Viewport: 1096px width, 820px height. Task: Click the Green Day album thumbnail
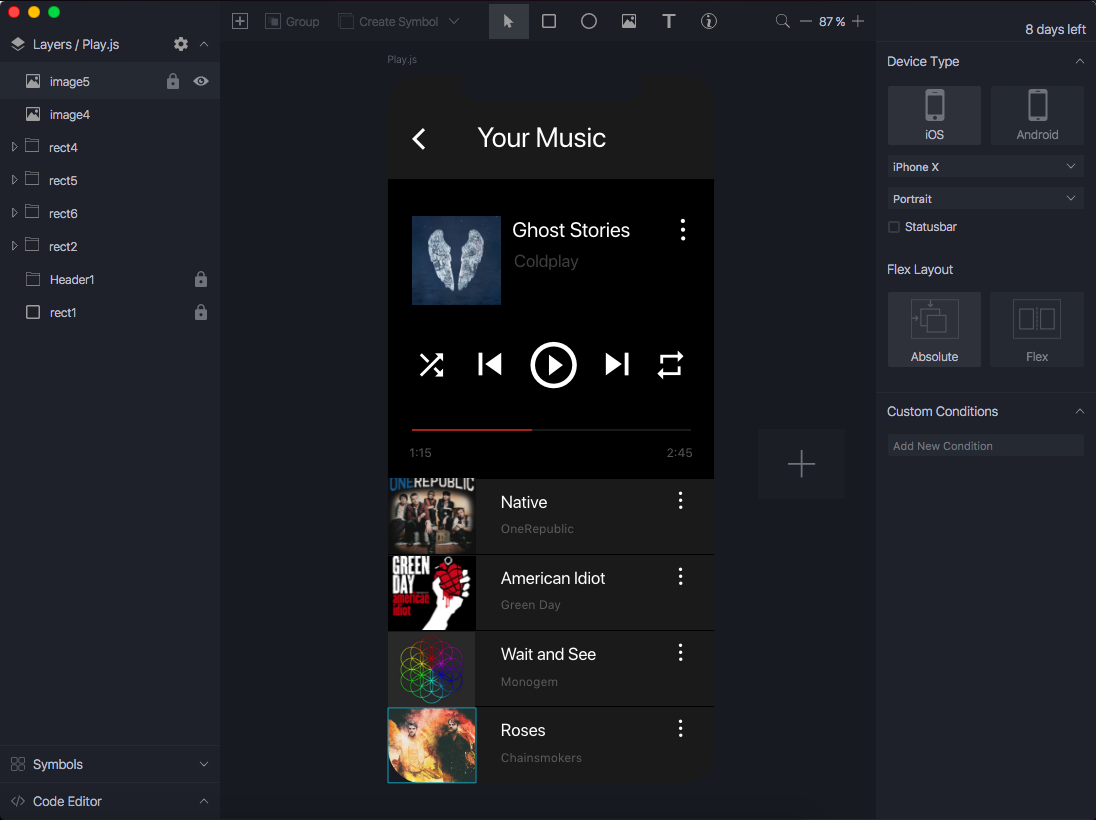point(432,593)
